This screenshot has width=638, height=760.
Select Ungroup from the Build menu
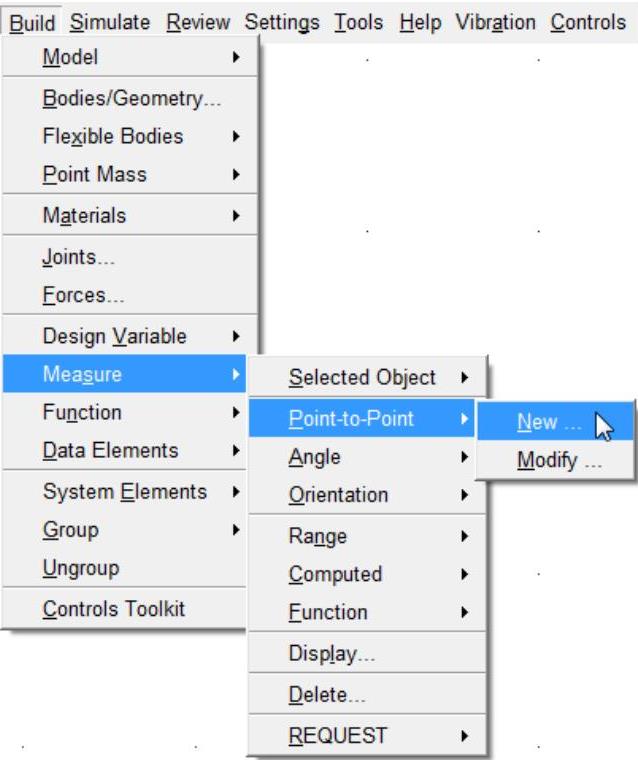point(81,568)
